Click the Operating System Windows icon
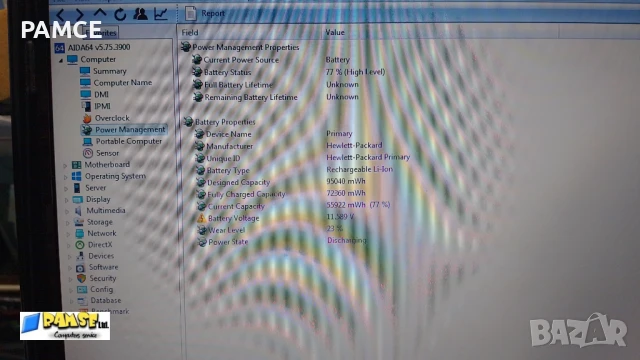This screenshot has width=640, height=360. (x=76, y=176)
